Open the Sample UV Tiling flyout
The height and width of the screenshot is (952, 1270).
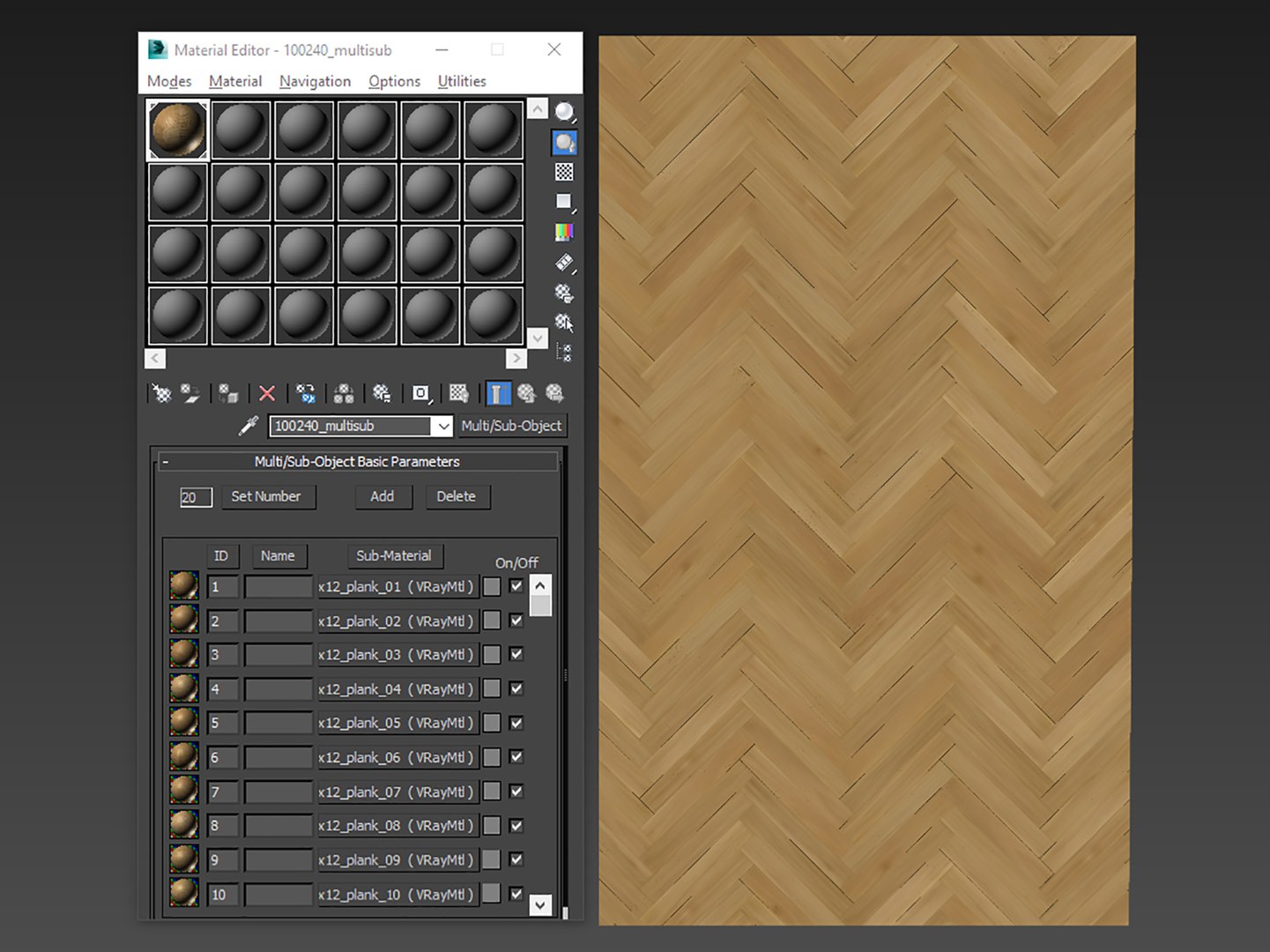564,202
